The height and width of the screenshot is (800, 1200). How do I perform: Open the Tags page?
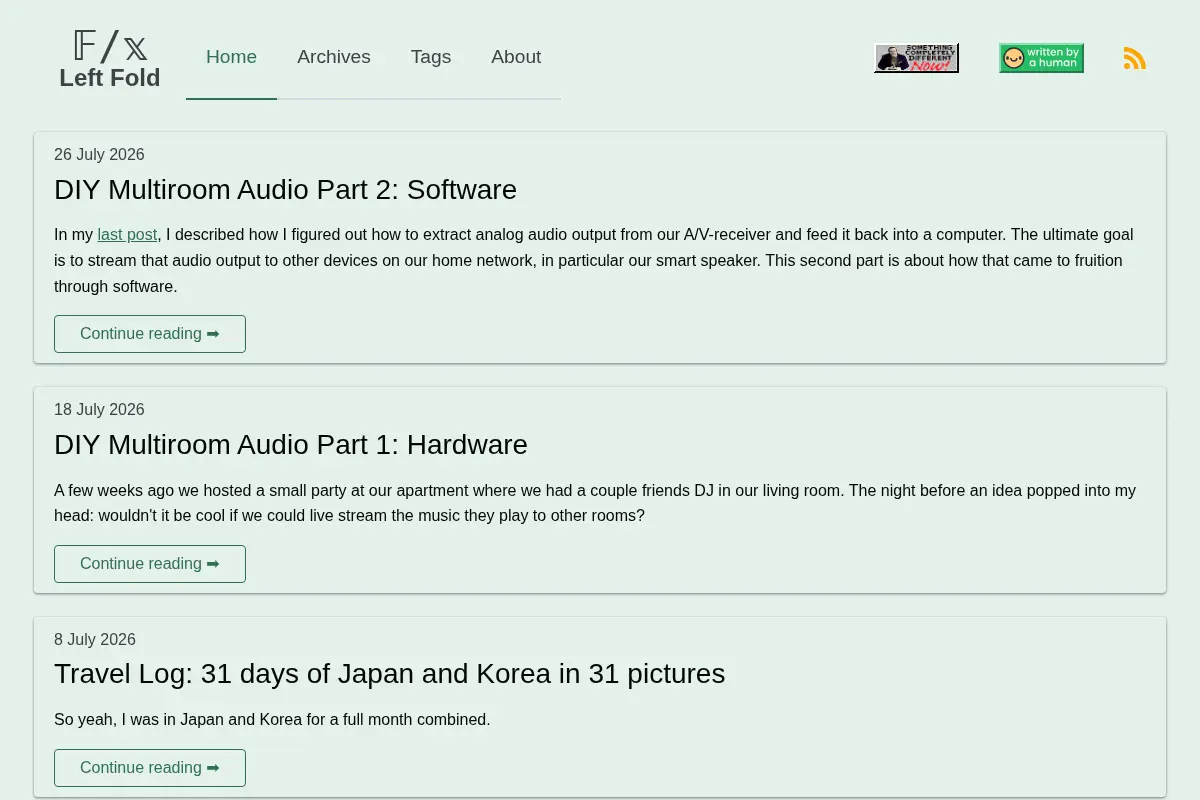point(431,57)
